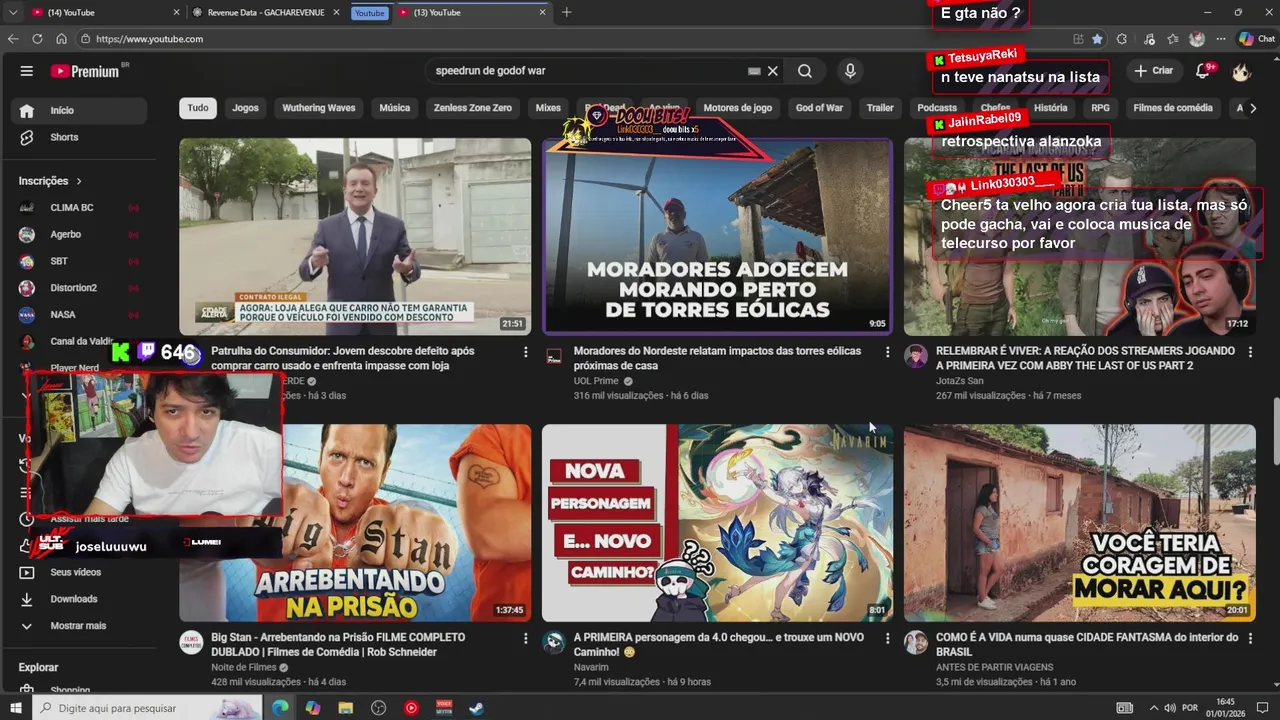This screenshot has height=720, width=1280.
Task: Open the YouTube account avatar menu
Action: (x=1242, y=71)
